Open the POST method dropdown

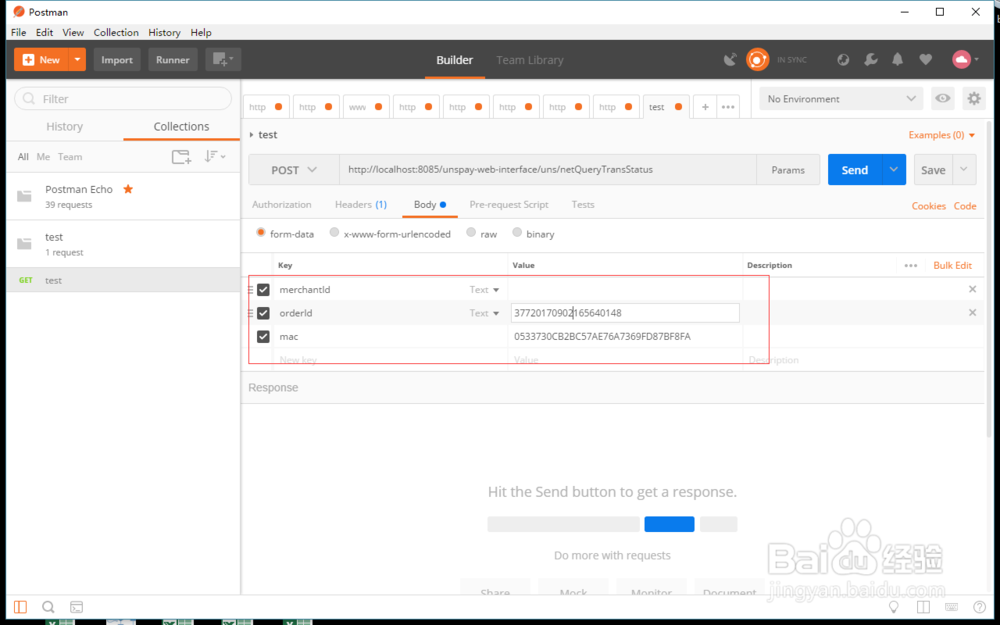click(x=294, y=170)
